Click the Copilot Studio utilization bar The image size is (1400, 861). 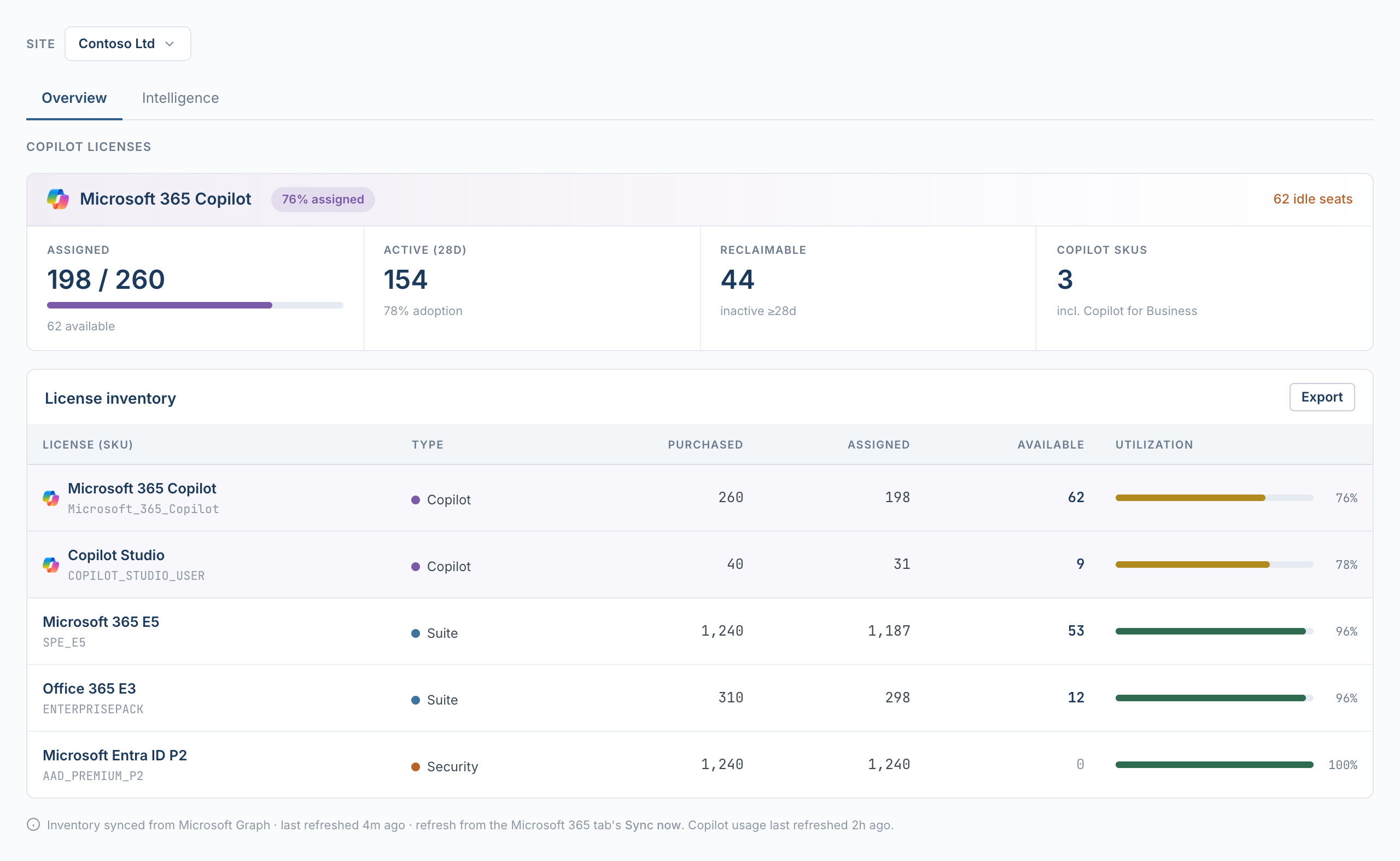pyautogui.click(x=1214, y=565)
